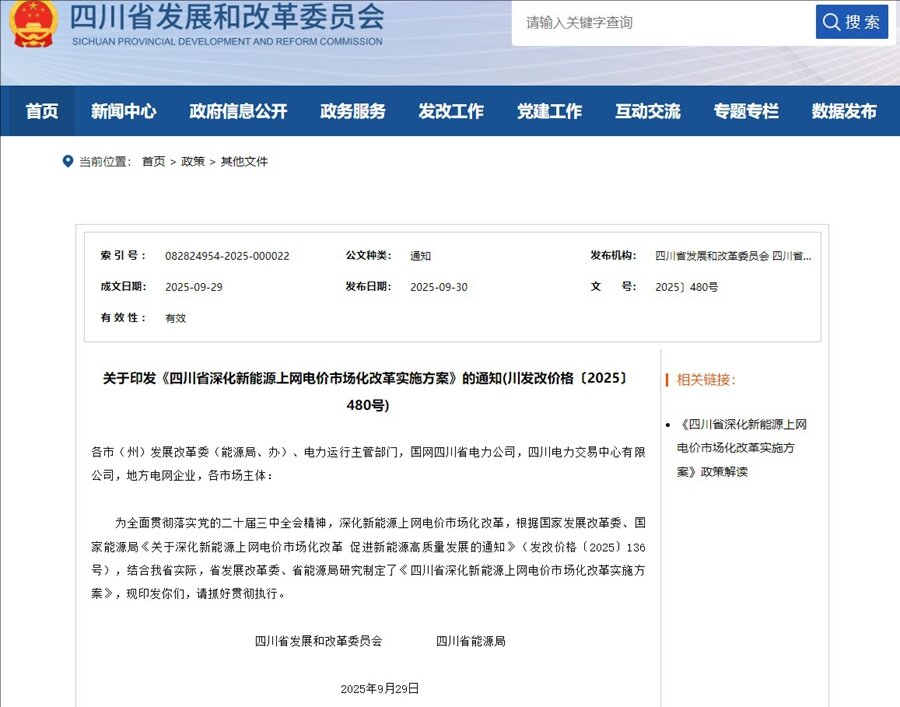This screenshot has height=707, width=900.
Task: Click the 相关链接 sidebar heading
Action: click(706, 379)
